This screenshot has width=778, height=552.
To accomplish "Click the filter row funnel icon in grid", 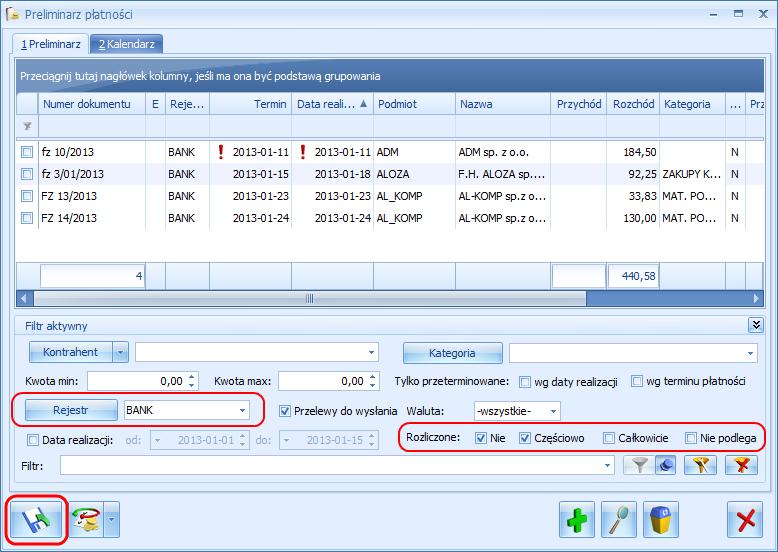I will click(x=27, y=126).
